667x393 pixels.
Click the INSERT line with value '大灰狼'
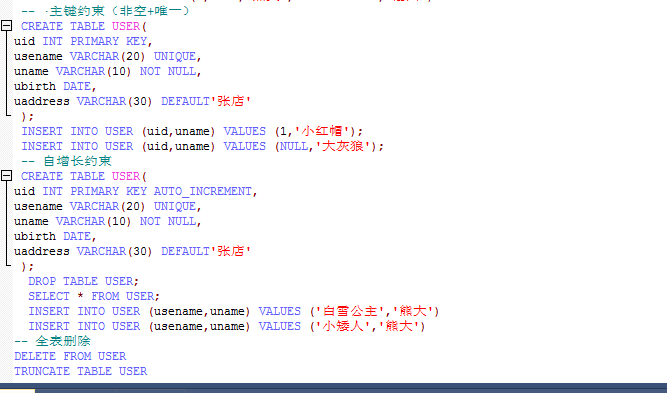tap(203, 146)
